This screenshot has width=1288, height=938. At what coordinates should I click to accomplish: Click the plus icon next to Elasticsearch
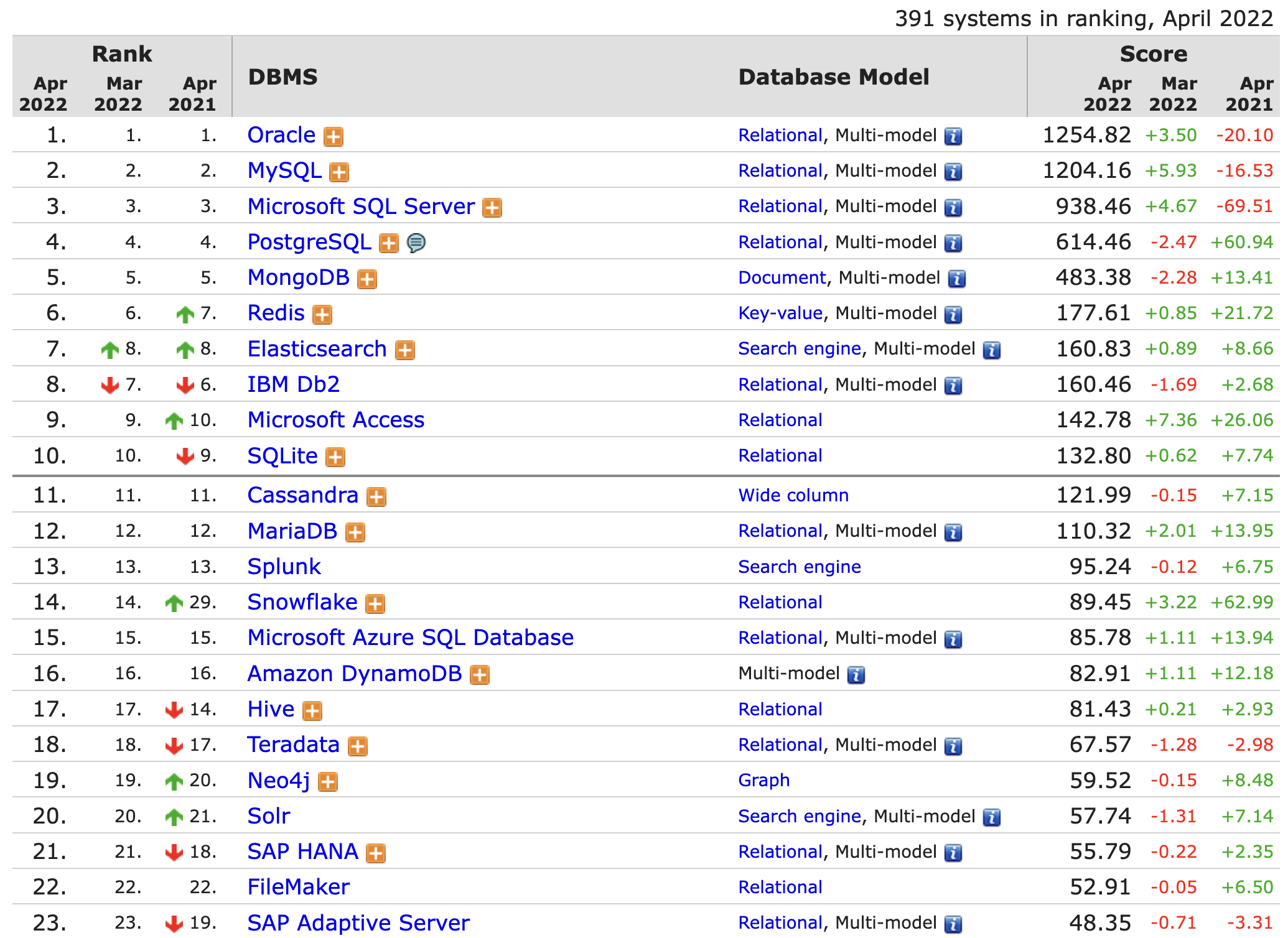pyautogui.click(x=405, y=351)
